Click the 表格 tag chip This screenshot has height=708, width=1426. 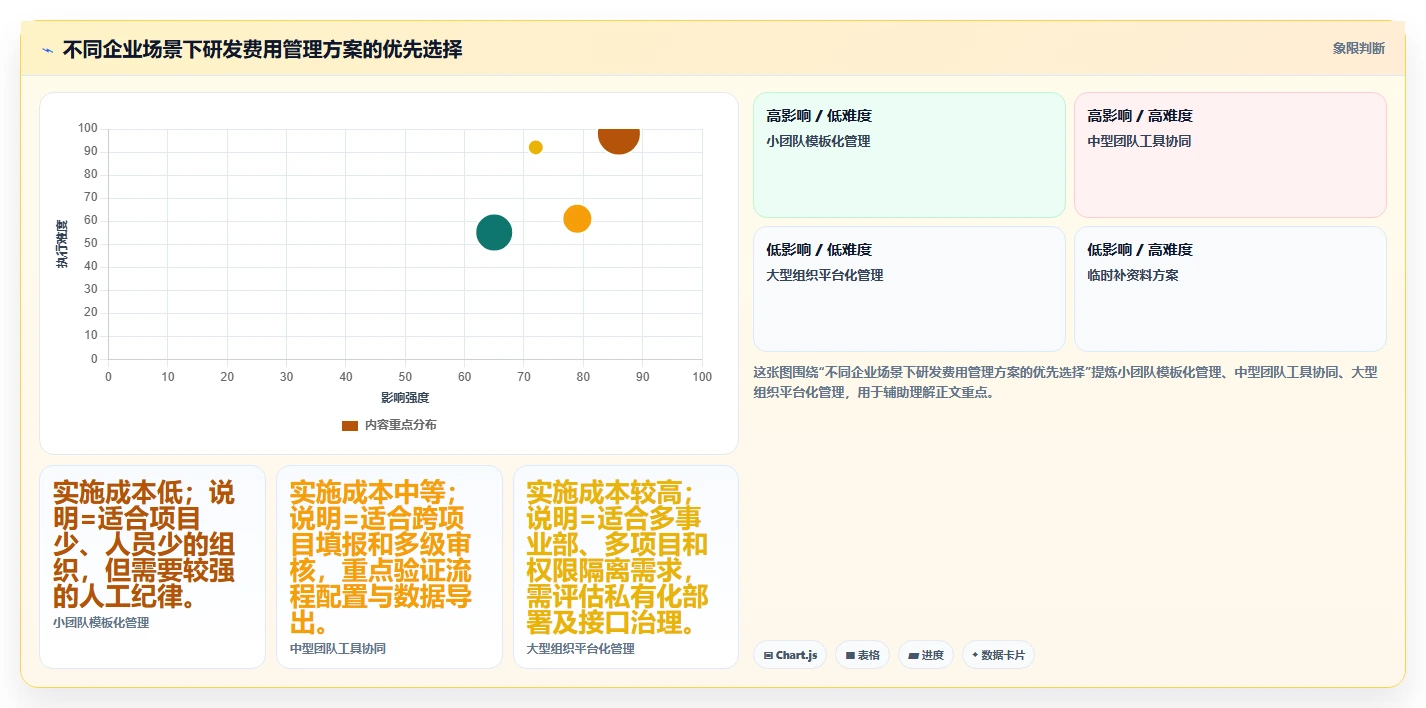point(862,655)
